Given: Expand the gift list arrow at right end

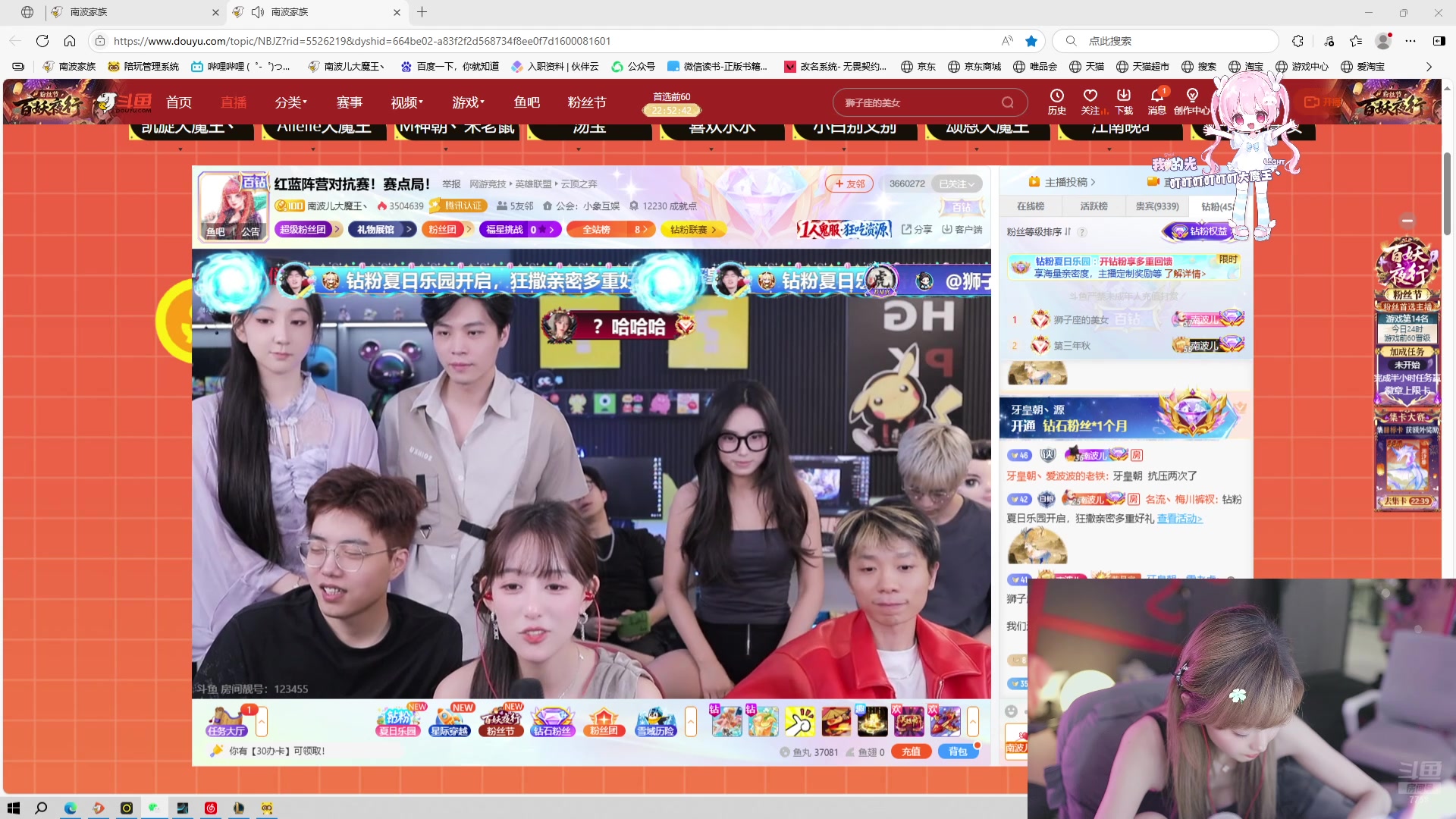Looking at the screenshot, I should coord(973,721).
